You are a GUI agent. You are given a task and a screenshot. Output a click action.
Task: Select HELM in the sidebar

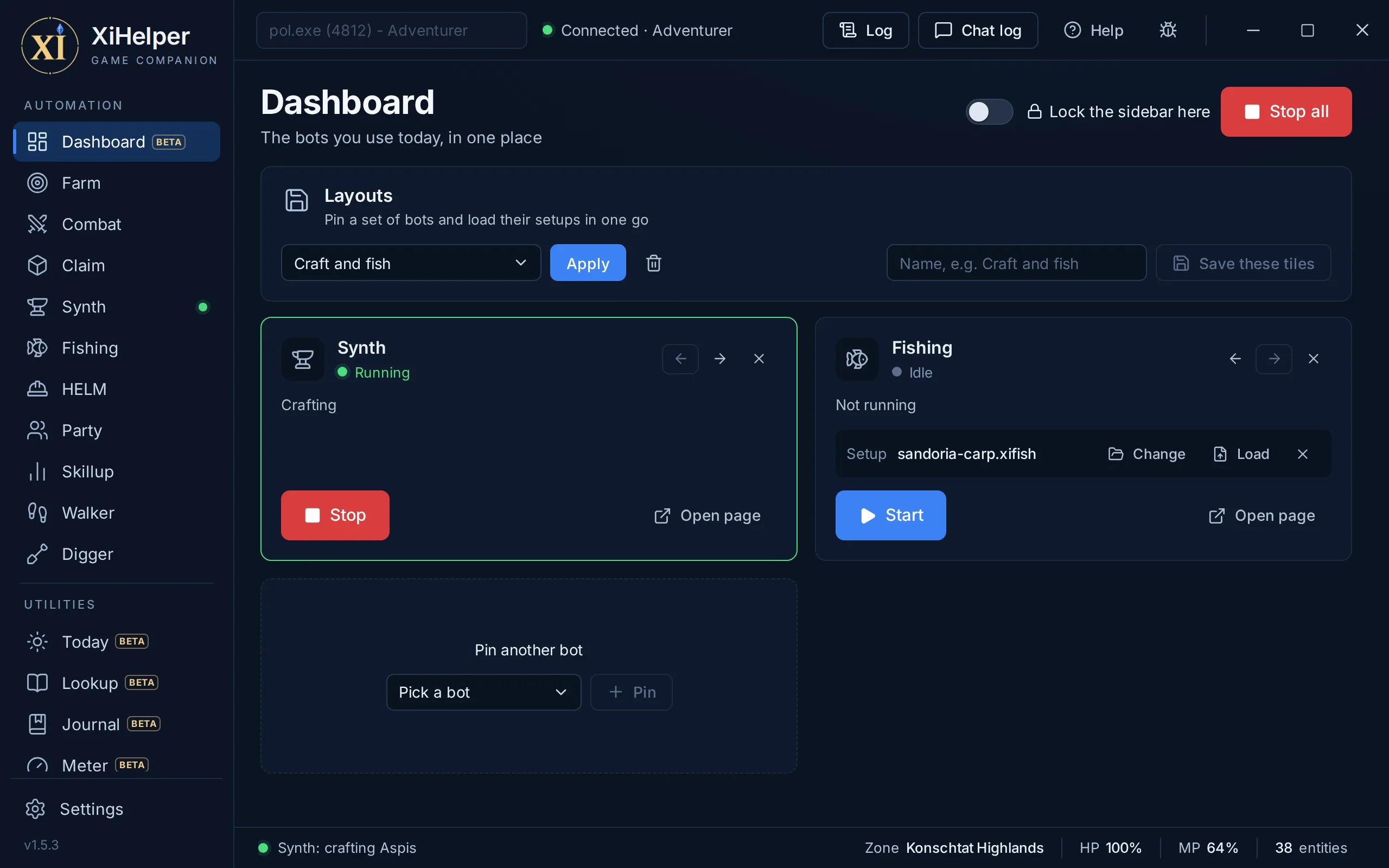point(117,389)
